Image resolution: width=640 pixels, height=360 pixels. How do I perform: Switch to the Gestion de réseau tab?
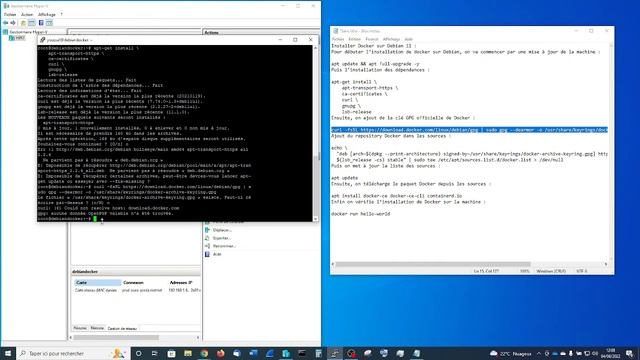(x=122, y=328)
